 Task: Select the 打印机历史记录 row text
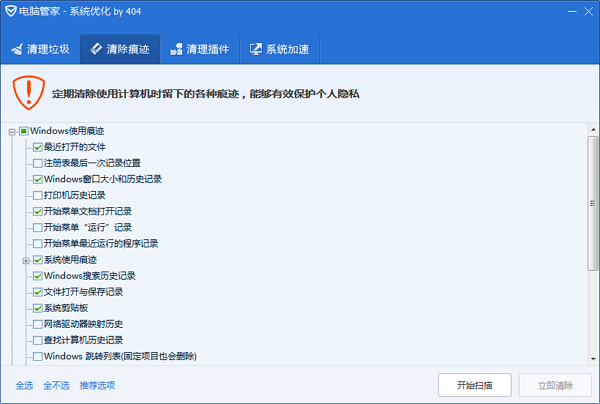click(75, 195)
